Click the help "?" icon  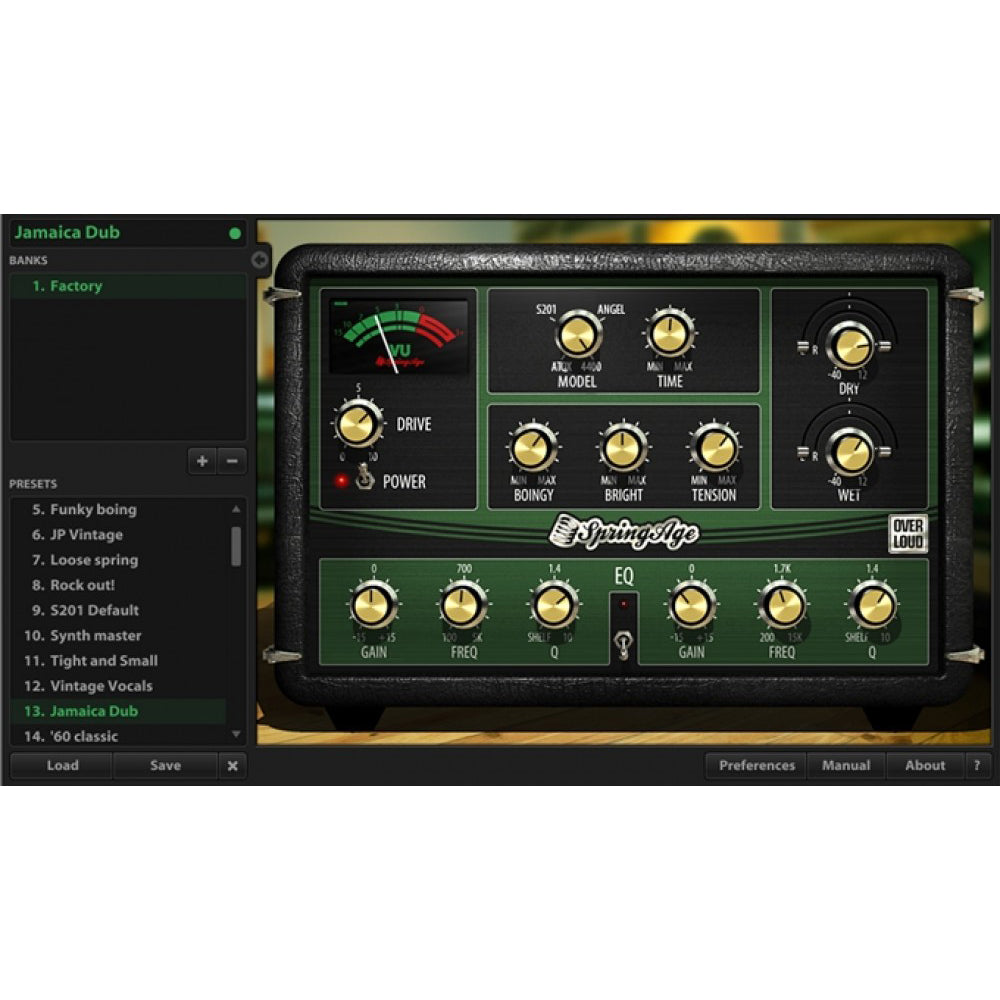click(x=977, y=765)
